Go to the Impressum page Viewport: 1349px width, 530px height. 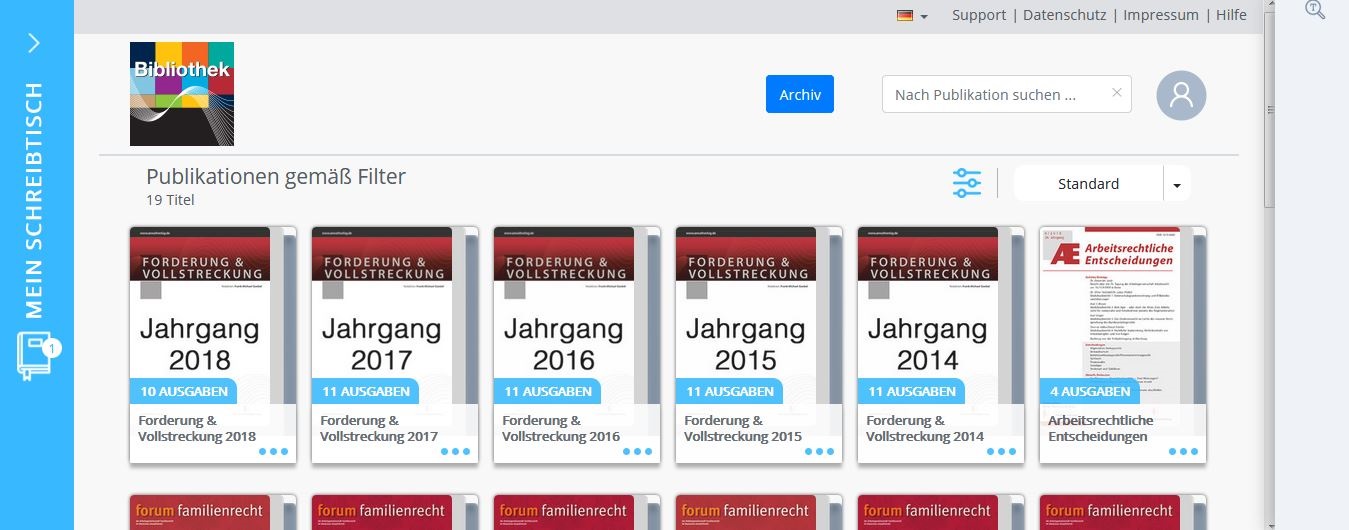pos(1160,15)
